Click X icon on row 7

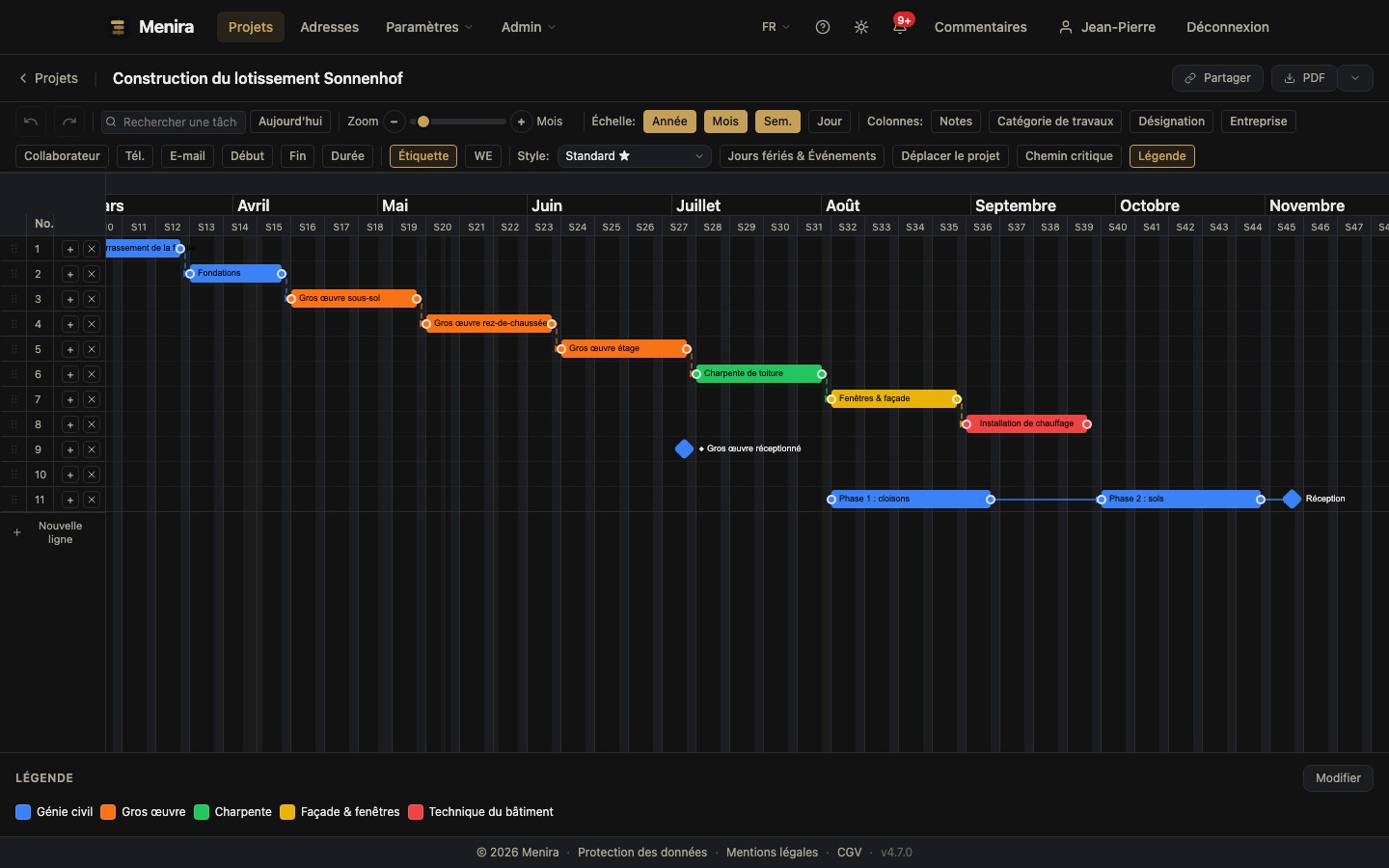coord(92,399)
